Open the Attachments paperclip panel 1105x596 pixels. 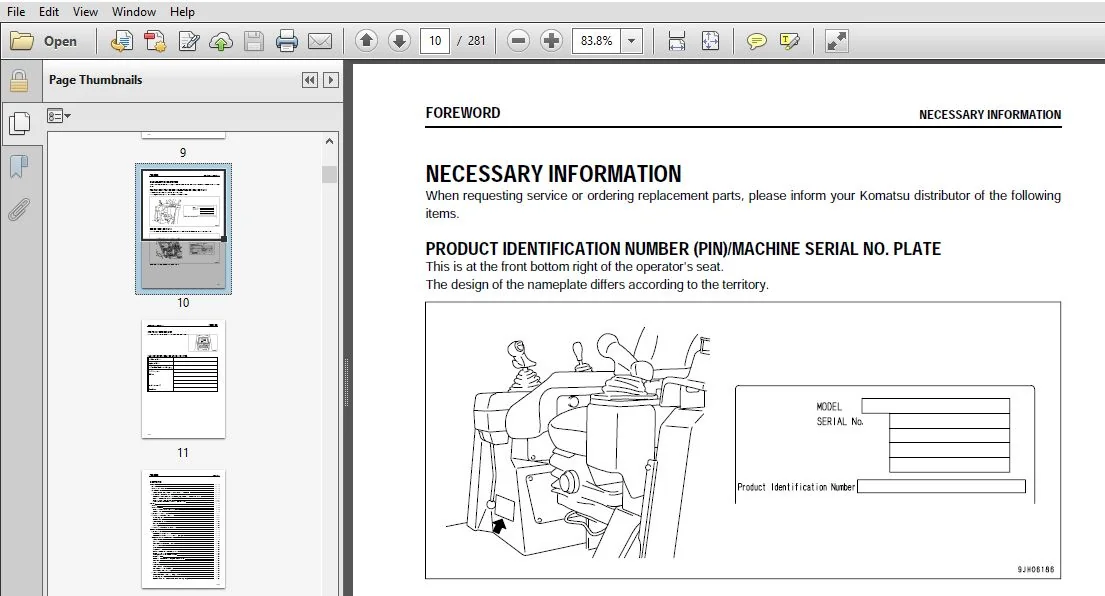point(19,209)
